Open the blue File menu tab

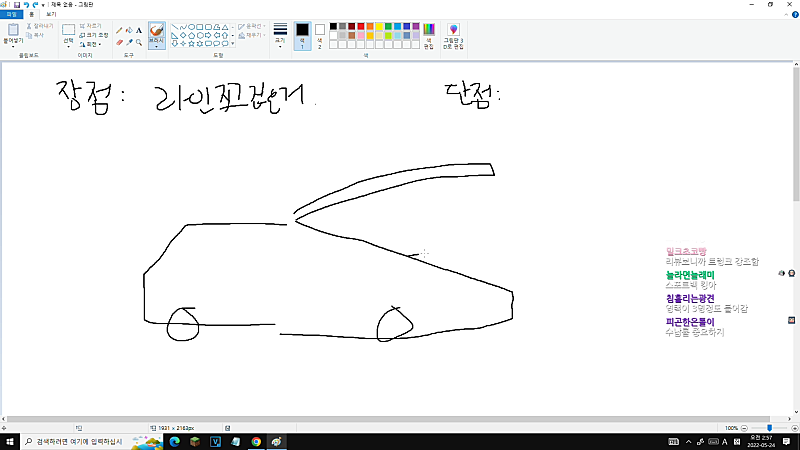click(x=11, y=14)
